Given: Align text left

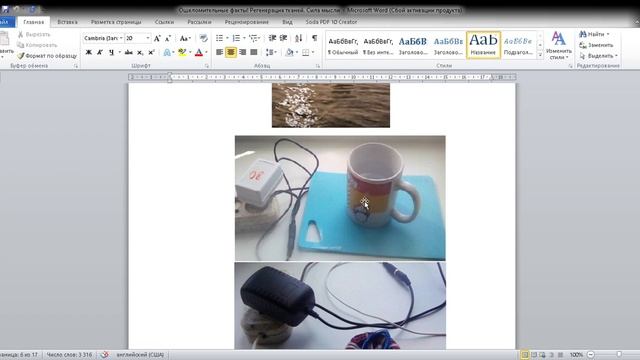Looking at the screenshot, I should [x=220, y=52].
